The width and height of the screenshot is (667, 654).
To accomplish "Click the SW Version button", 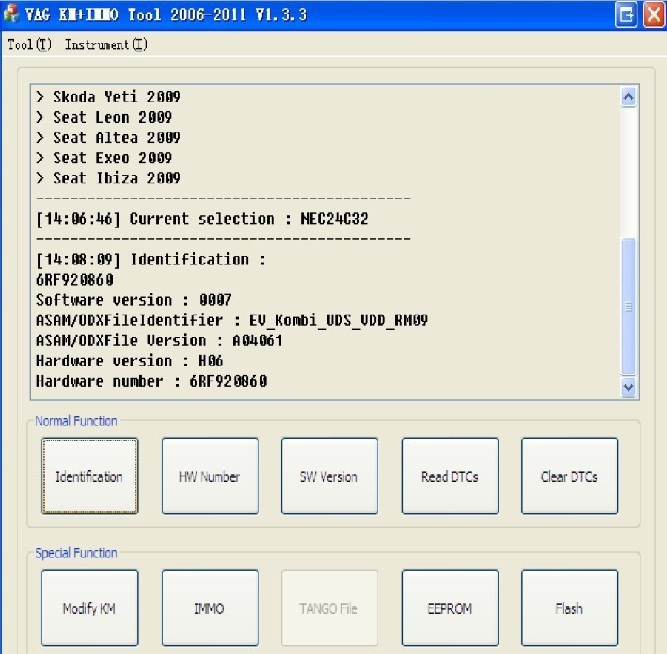I will (x=329, y=476).
